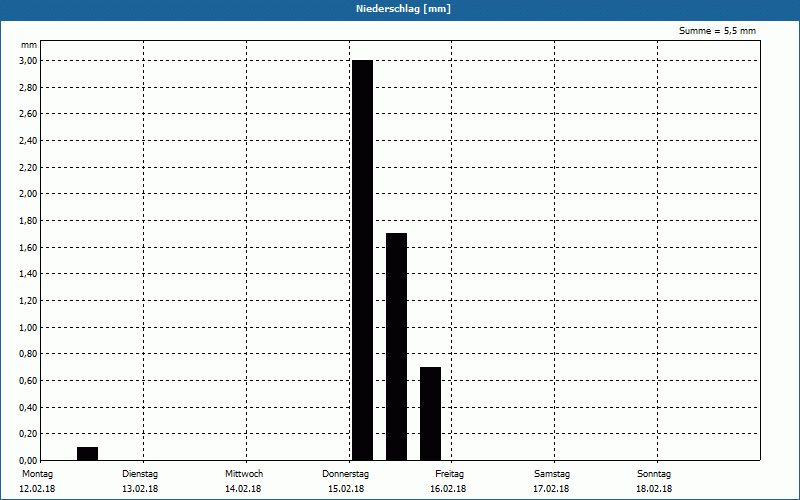Click the mm unit label above axis
800x500 pixels.
click(x=29, y=45)
